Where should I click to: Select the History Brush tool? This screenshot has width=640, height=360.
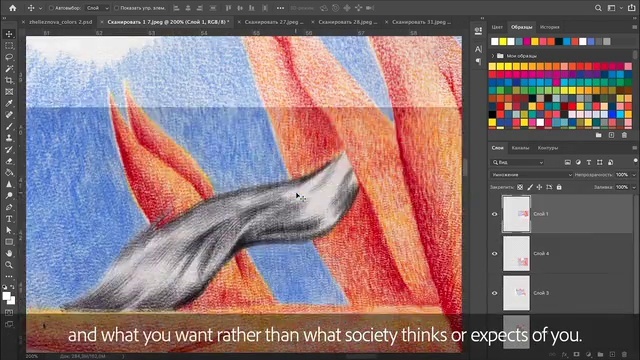tap(9, 149)
